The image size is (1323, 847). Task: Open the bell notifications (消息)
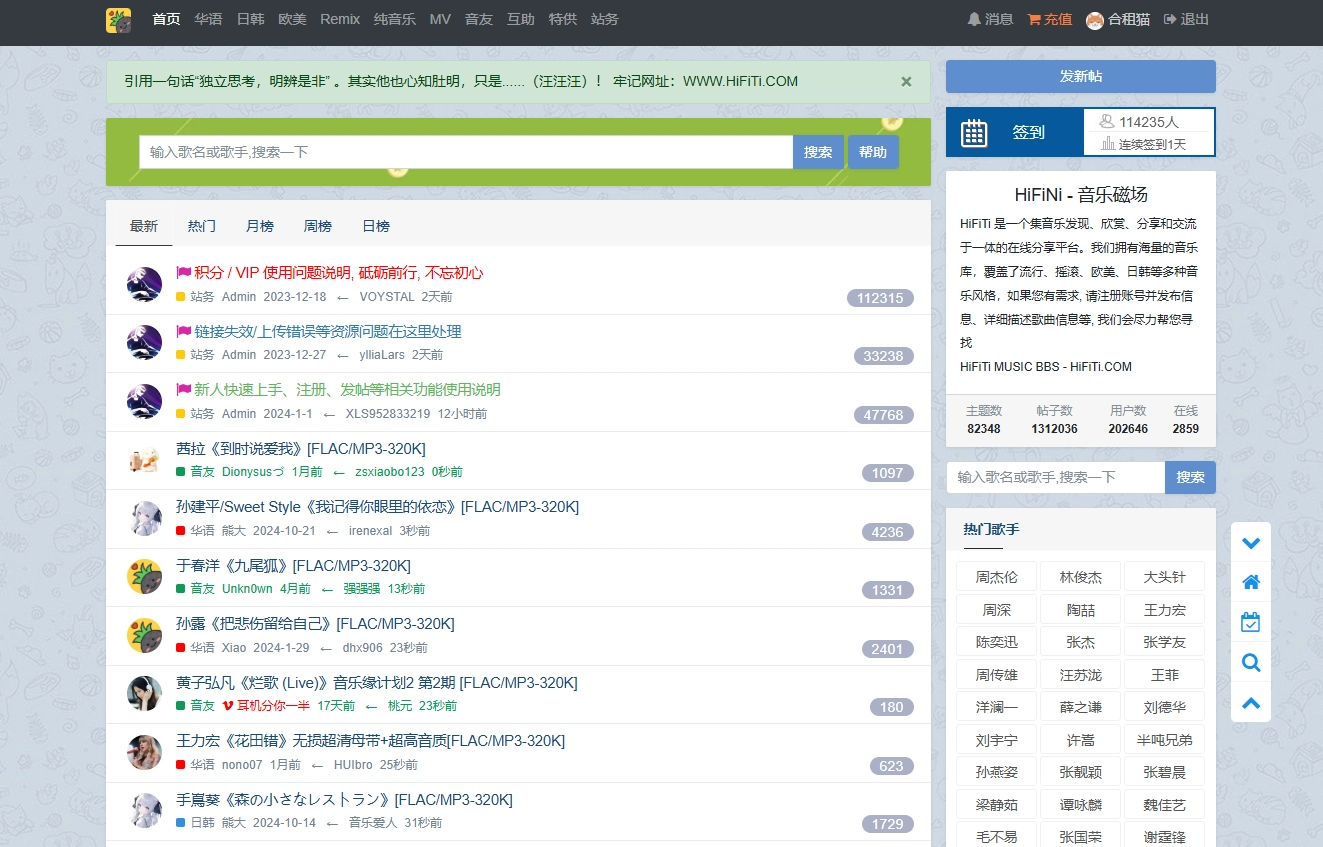[x=974, y=19]
